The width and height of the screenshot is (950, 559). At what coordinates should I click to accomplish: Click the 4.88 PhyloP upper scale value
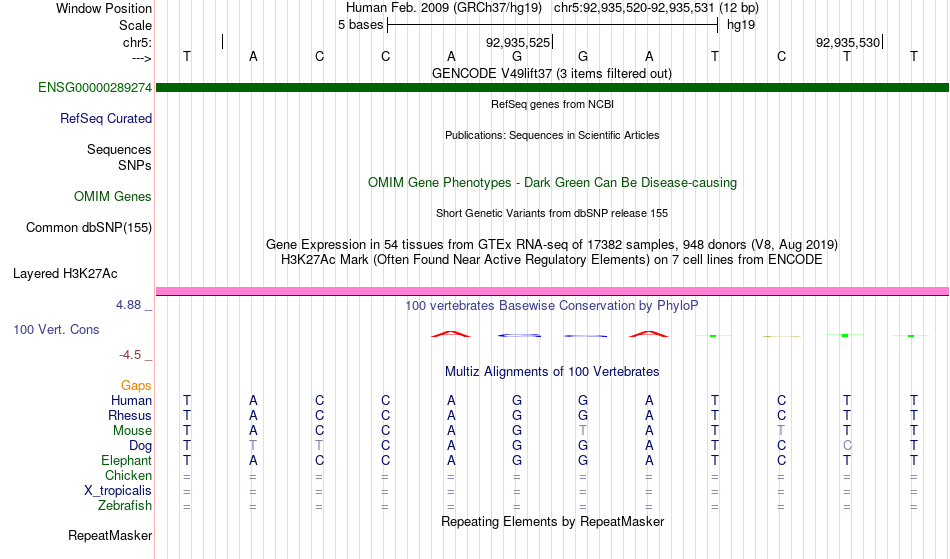tap(128, 305)
